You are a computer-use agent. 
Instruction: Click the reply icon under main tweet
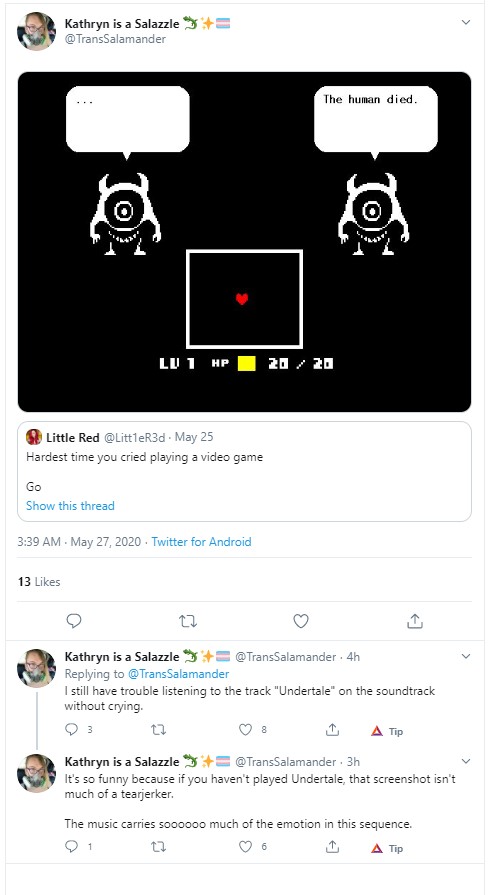[74, 621]
